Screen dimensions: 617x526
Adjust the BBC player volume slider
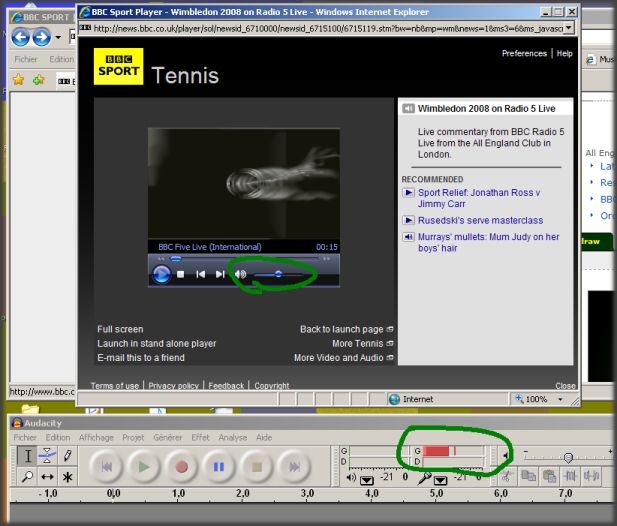(x=278, y=274)
